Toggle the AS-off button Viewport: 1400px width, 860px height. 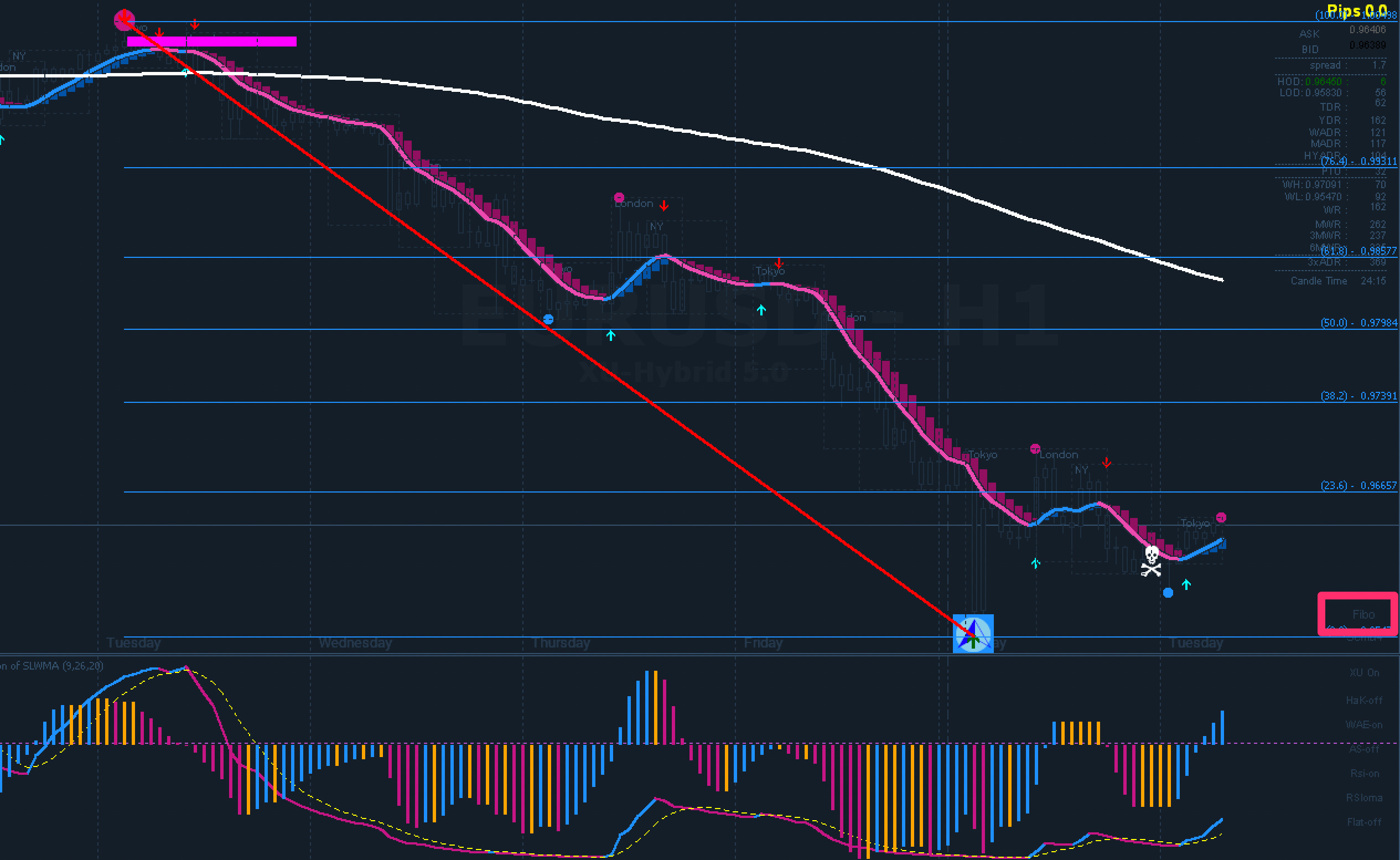(1363, 749)
